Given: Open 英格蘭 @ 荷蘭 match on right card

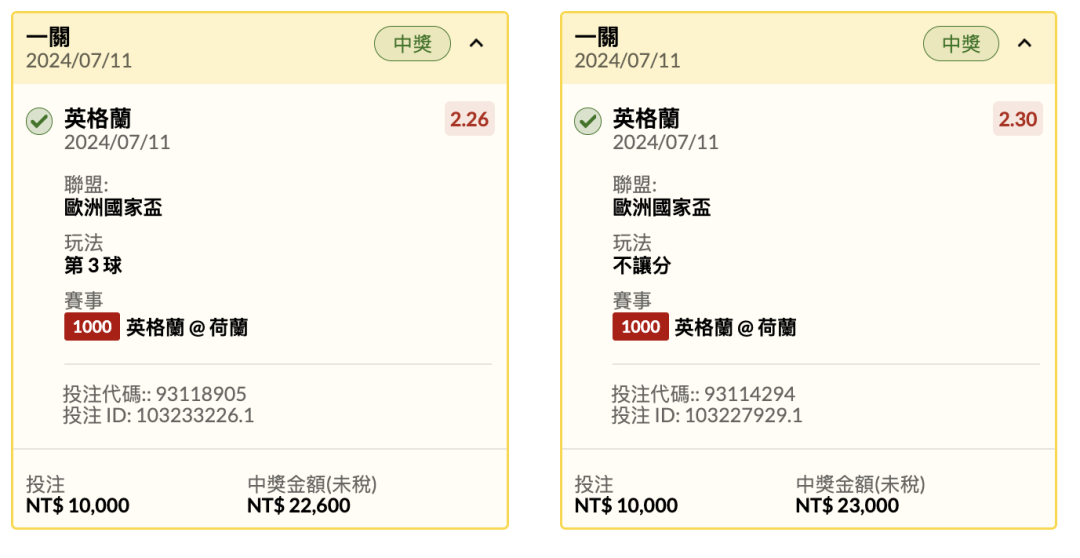Looking at the screenshot, I should click(736, 327).
